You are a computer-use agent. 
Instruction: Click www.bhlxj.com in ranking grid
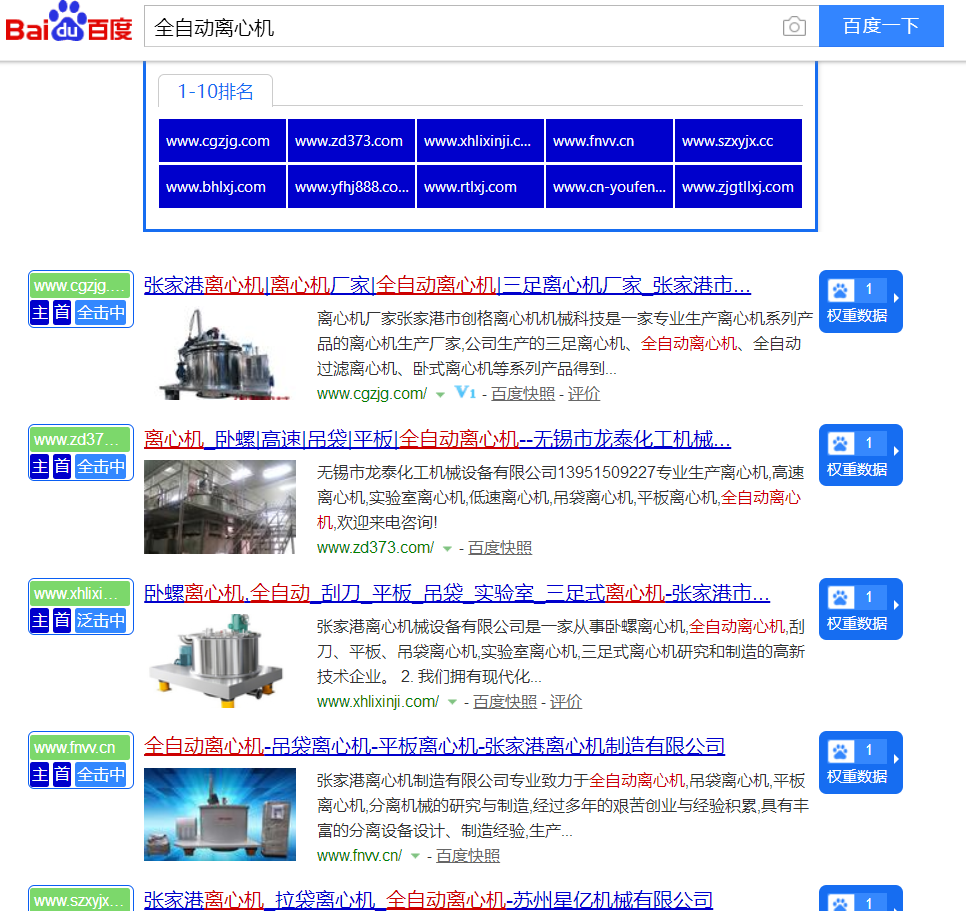(x=222, y=187)
